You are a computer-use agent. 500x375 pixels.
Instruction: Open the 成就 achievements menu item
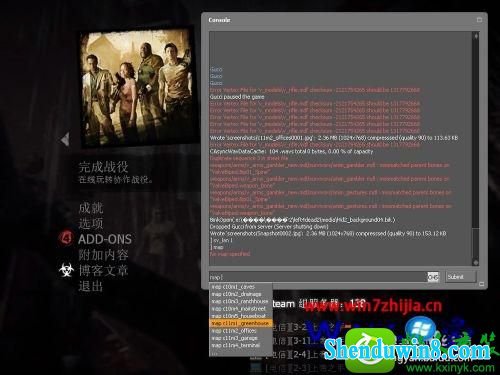click(x=91, y=208)
